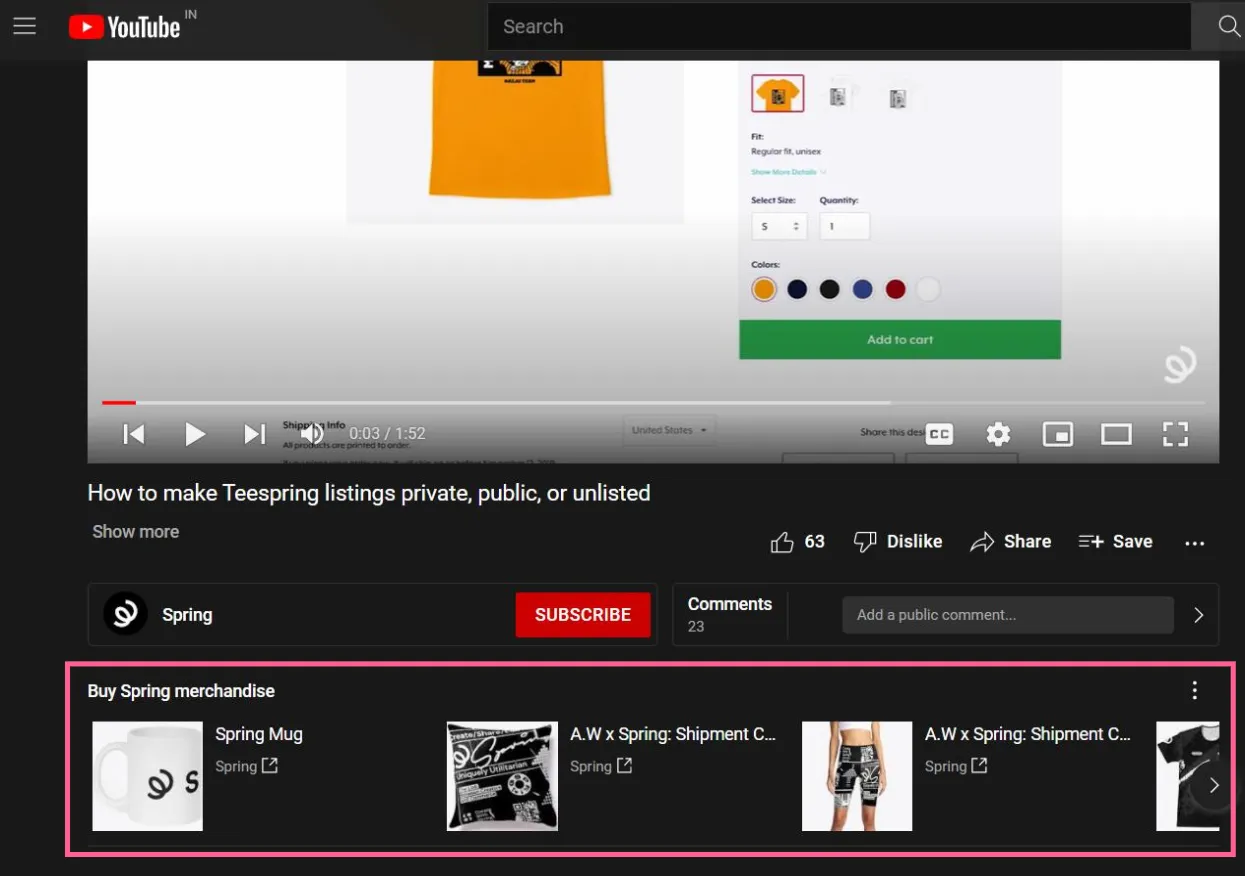Seek on the video progress bar
This screenshot has width=1245, height=876.
653,403
